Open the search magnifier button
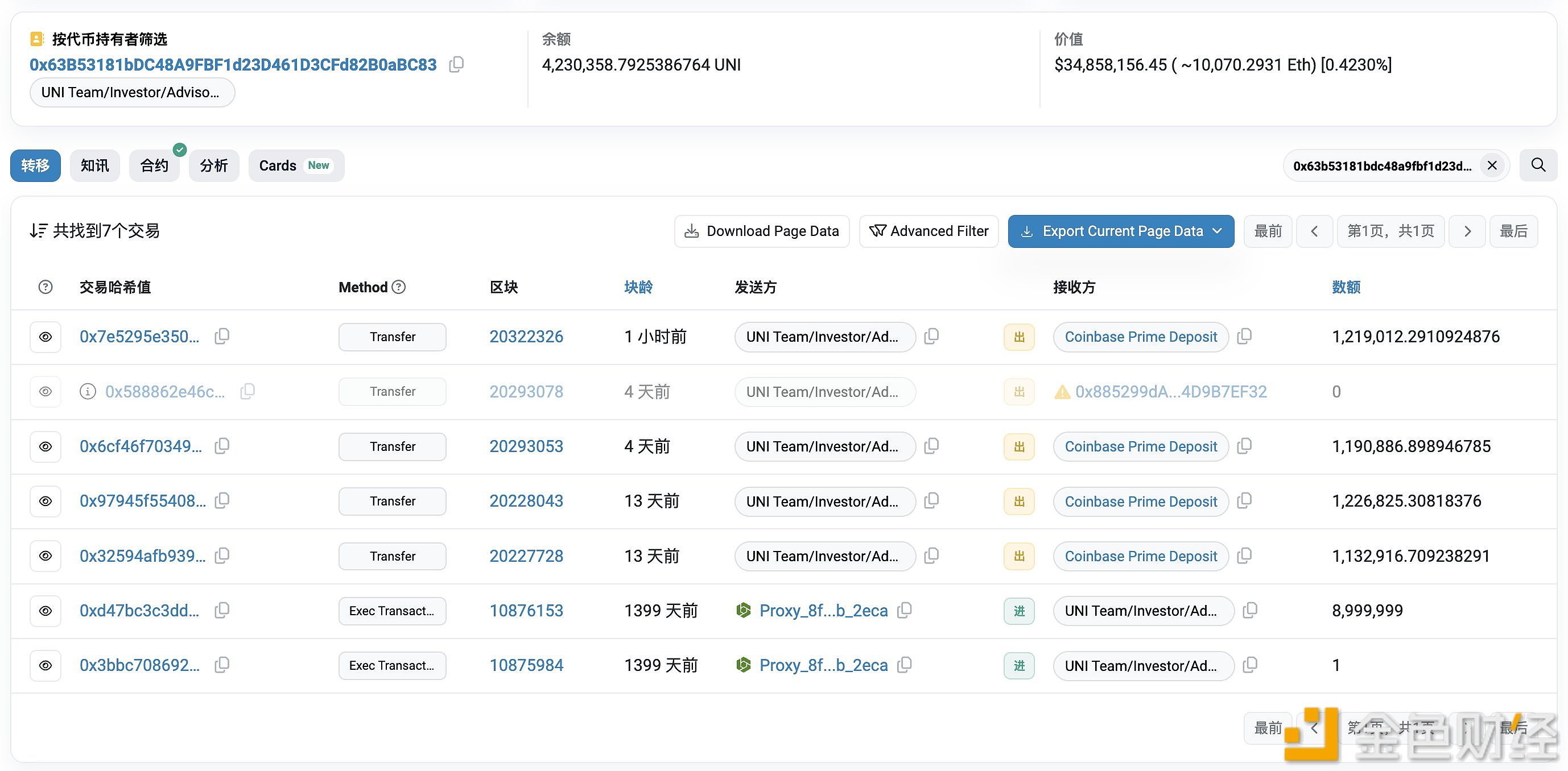The height and width of the screenshot is (771, 1568). [1538, 165]
